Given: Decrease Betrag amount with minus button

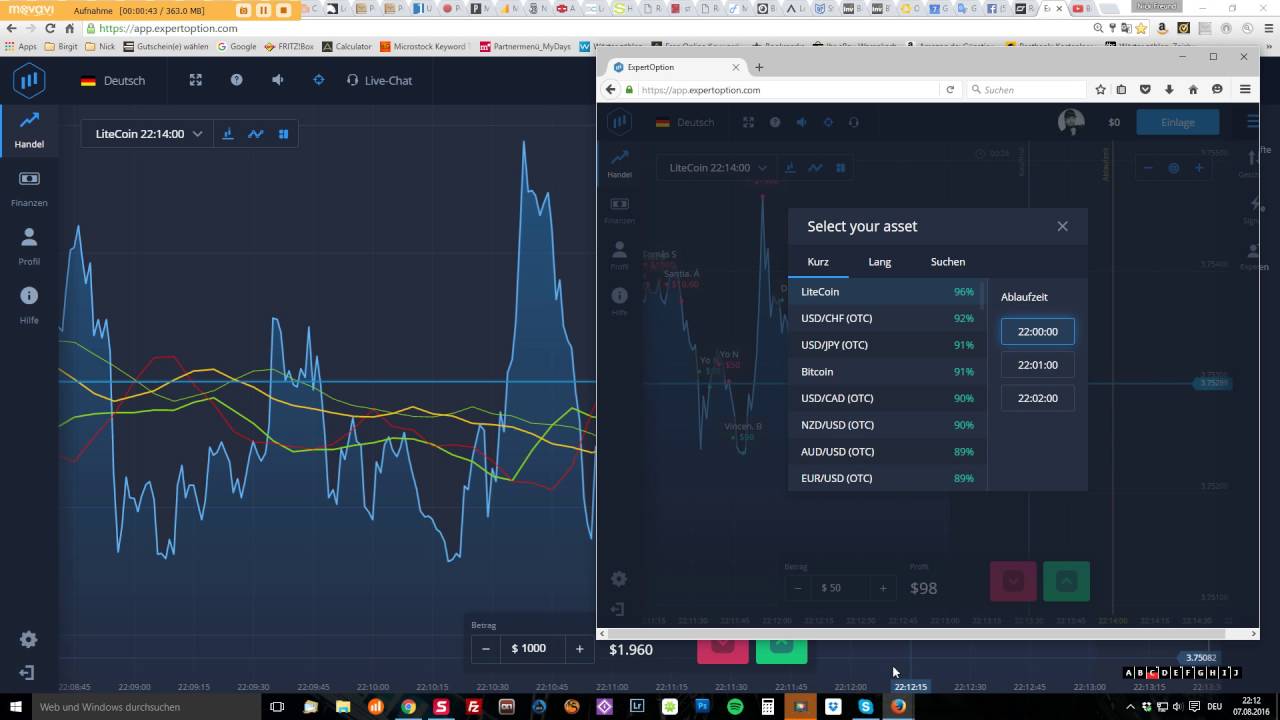Looking at the screenshot, I should (486, 649).
